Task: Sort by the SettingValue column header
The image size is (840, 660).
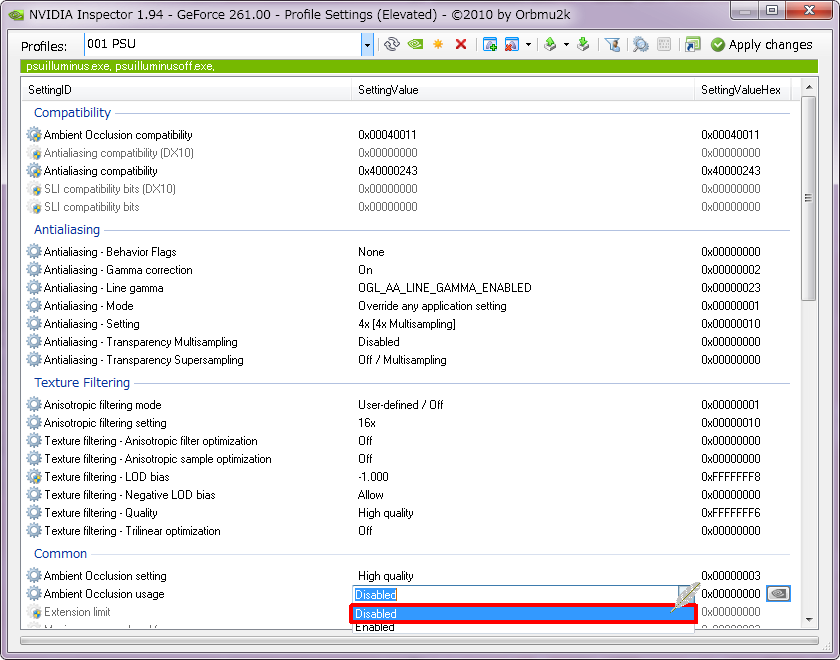Action: point(522,90)
